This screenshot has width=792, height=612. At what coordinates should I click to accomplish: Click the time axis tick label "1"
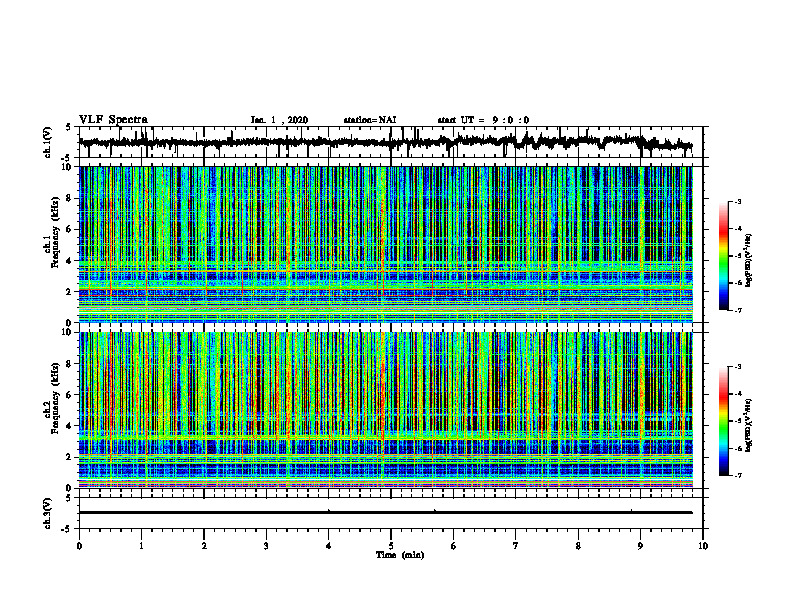point(141,546)
